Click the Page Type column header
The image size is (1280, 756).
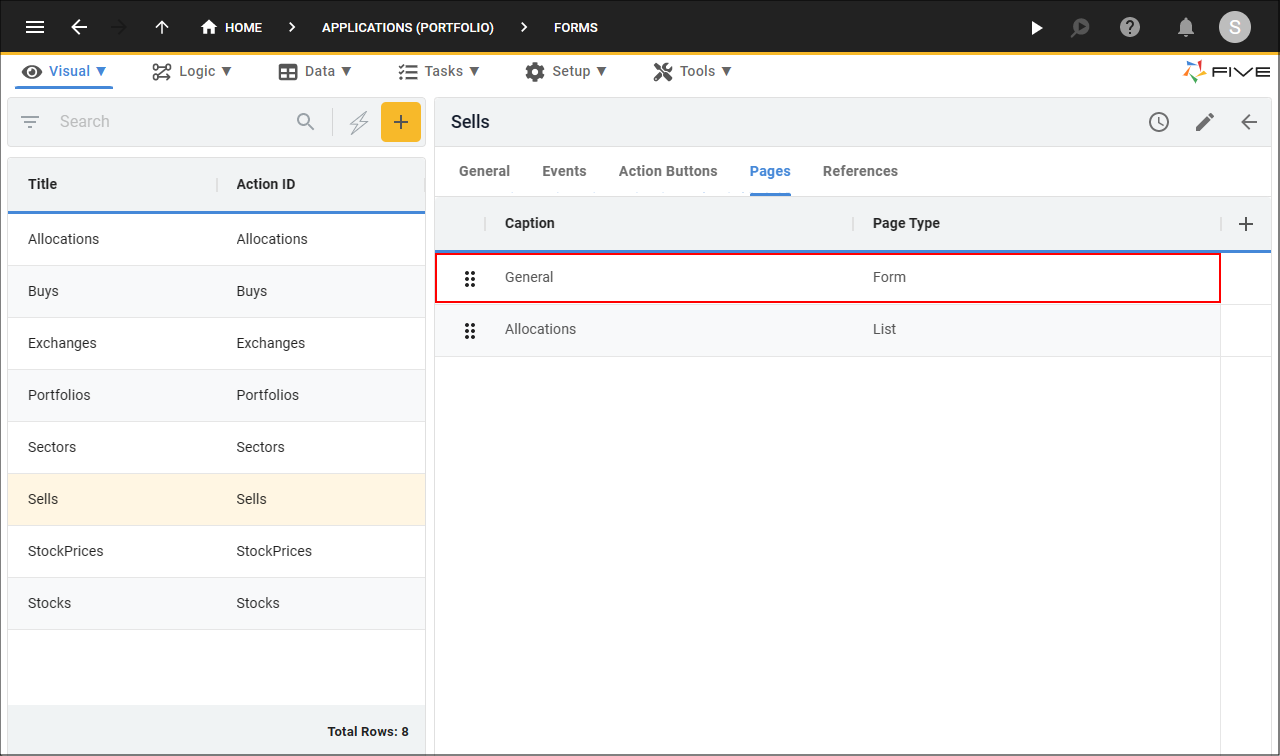(906, 223)
